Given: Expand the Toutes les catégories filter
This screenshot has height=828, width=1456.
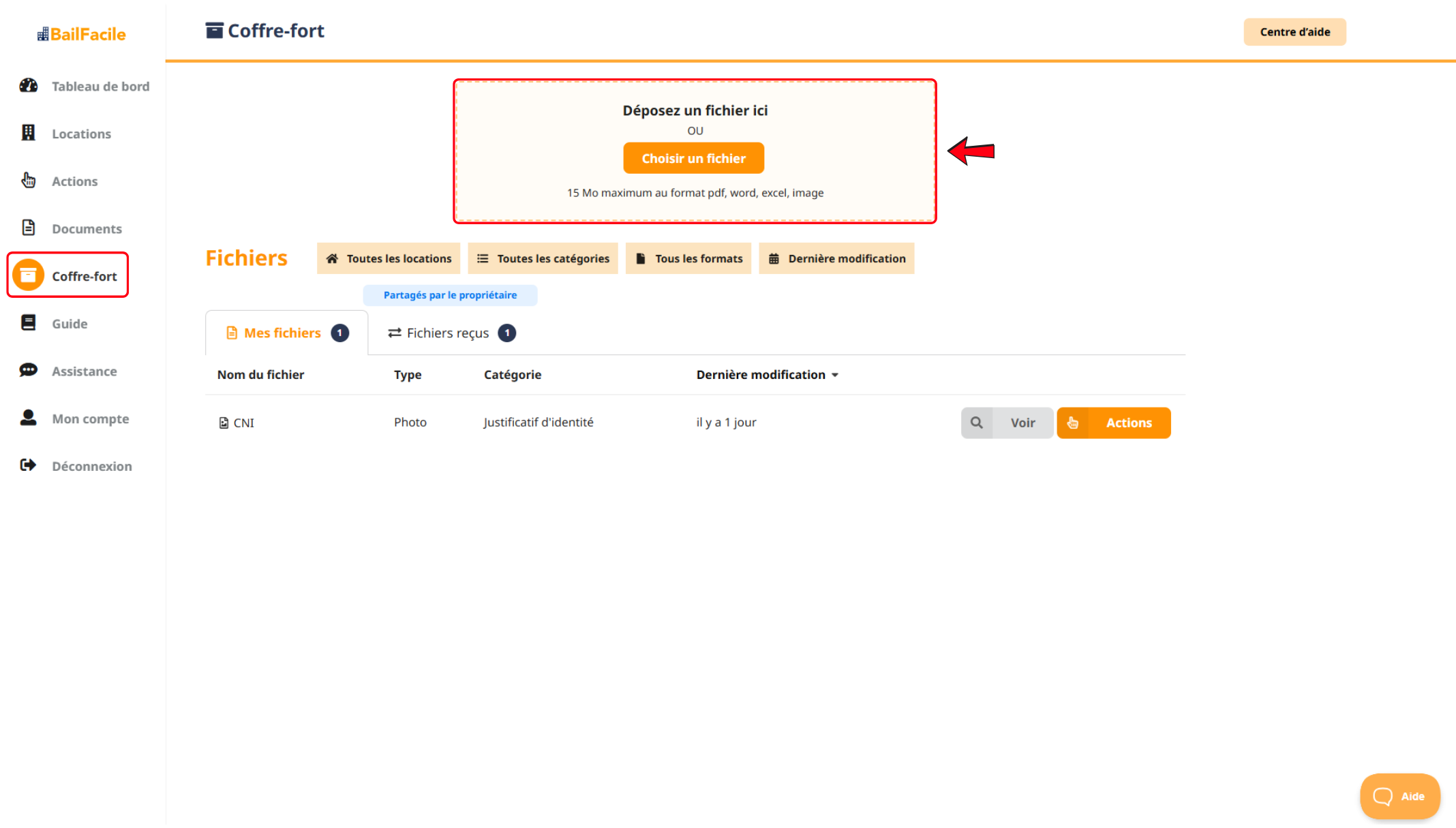Looking at the screenshot, I should point(543,258).
